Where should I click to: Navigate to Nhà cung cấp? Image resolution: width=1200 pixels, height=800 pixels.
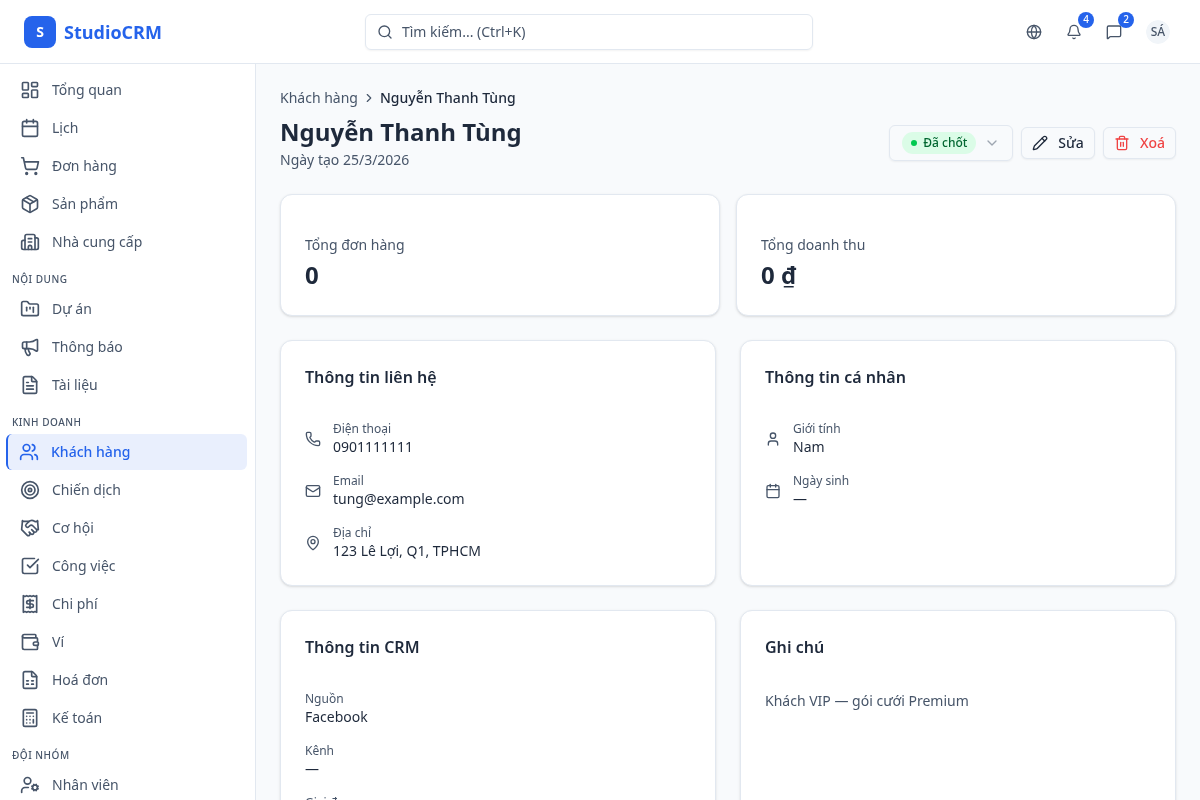(x=95, y=241)
